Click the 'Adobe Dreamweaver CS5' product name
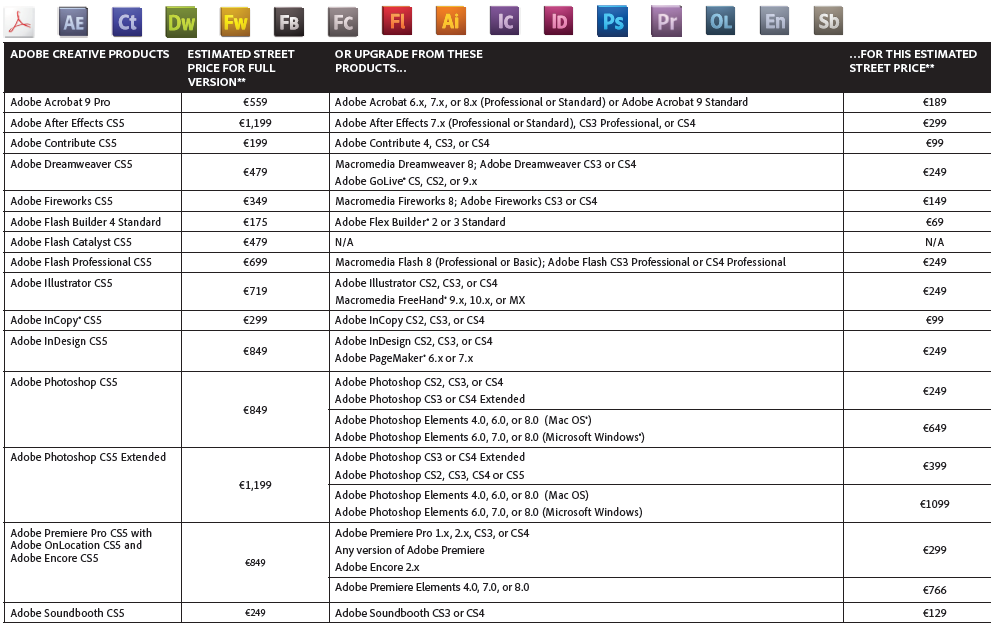Viewport: 991px width, 628px height. point(71,164)
